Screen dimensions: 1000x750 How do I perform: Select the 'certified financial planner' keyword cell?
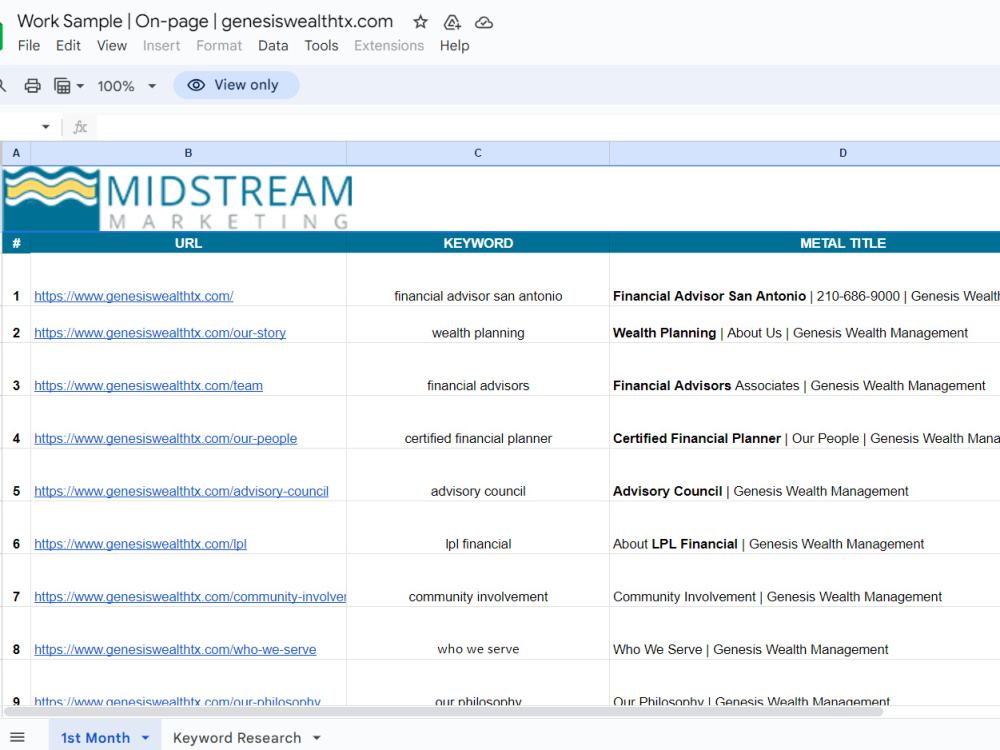pyautogui.click(x=478, y=422)
